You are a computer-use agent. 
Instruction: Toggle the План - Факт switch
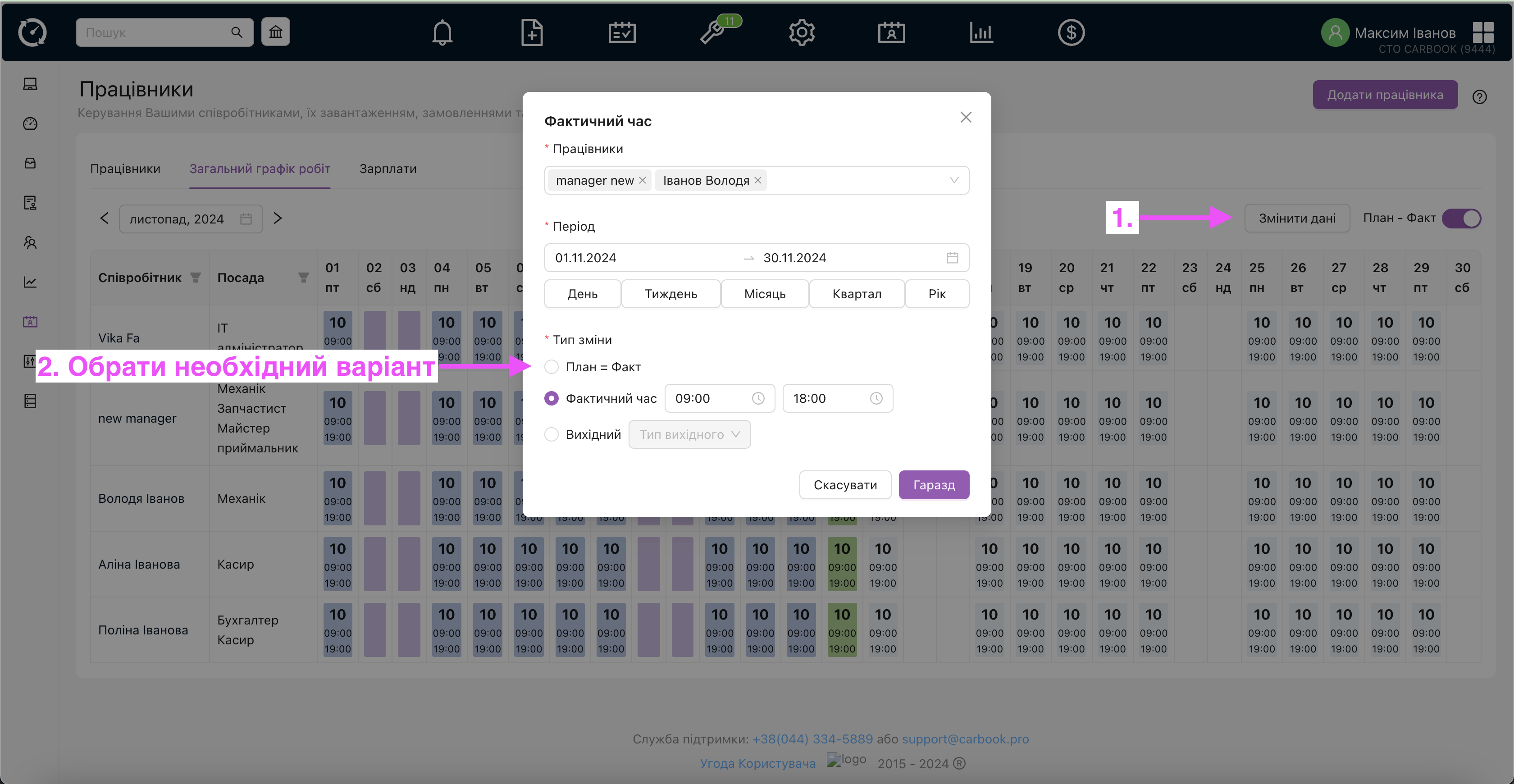tap(1462, 219)
